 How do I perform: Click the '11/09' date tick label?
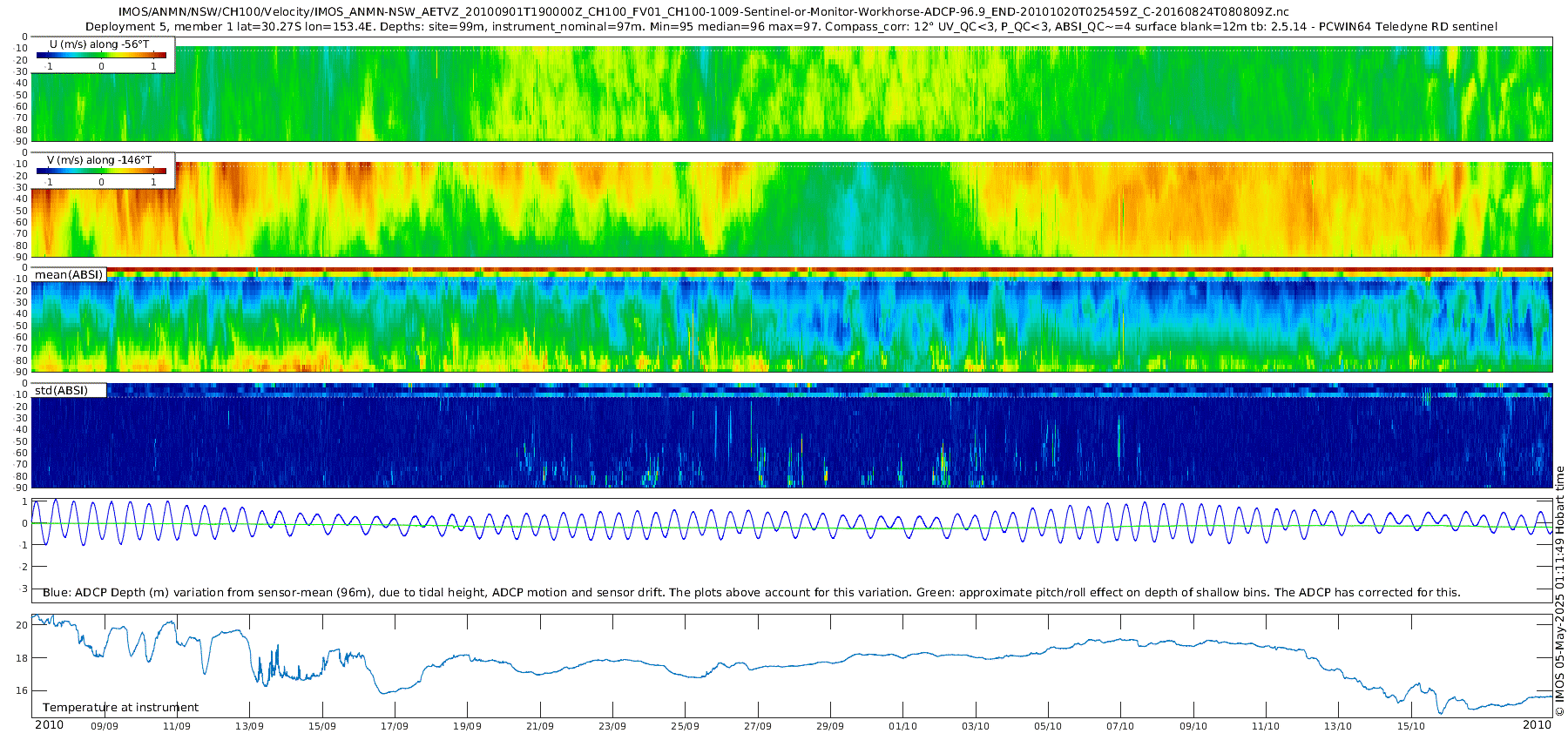[x=177, y=726]
